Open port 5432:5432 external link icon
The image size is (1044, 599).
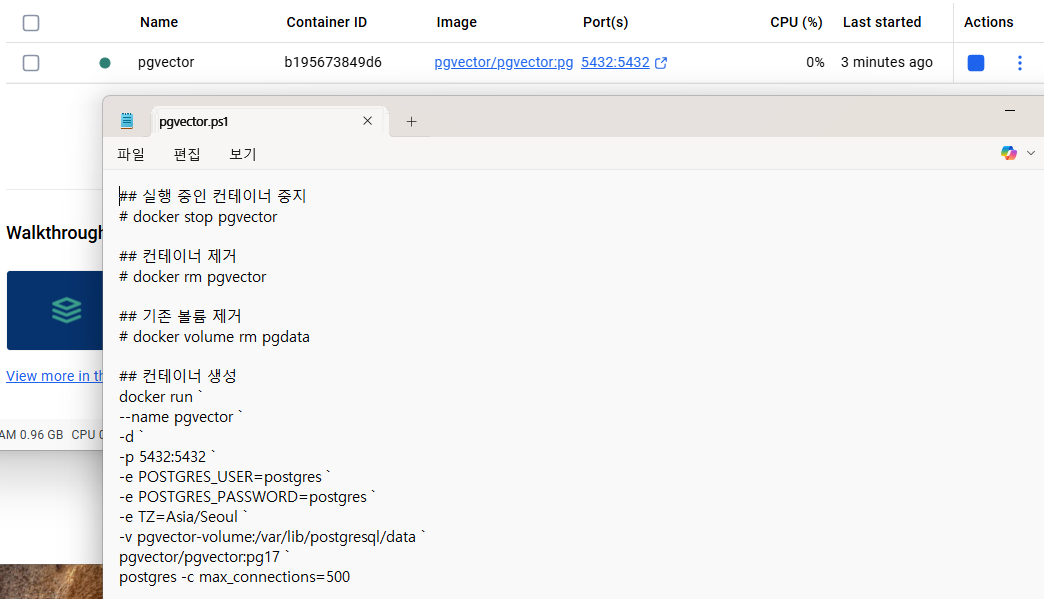660,63
